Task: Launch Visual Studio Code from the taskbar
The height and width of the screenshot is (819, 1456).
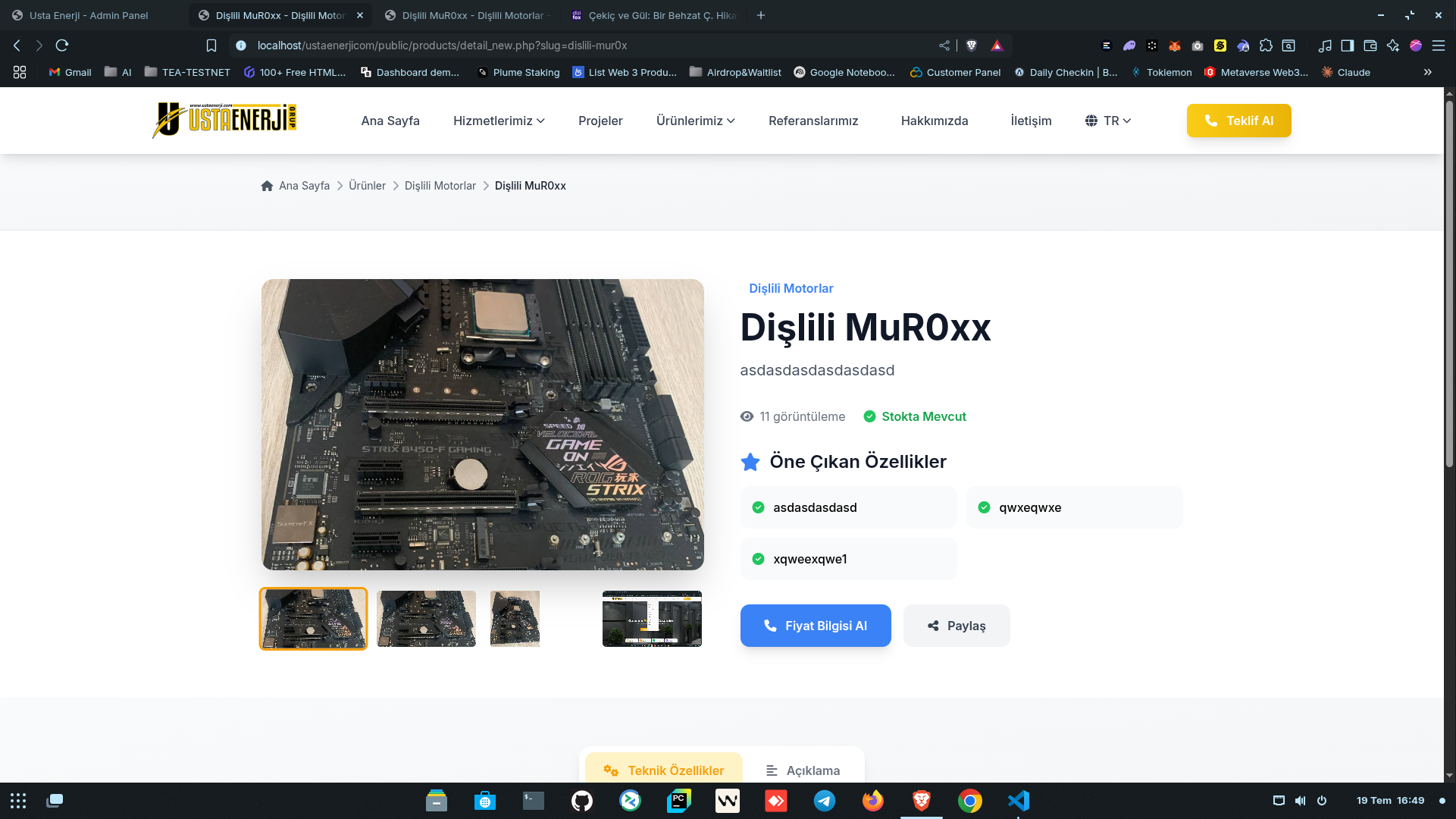Action: [1018, 801]
